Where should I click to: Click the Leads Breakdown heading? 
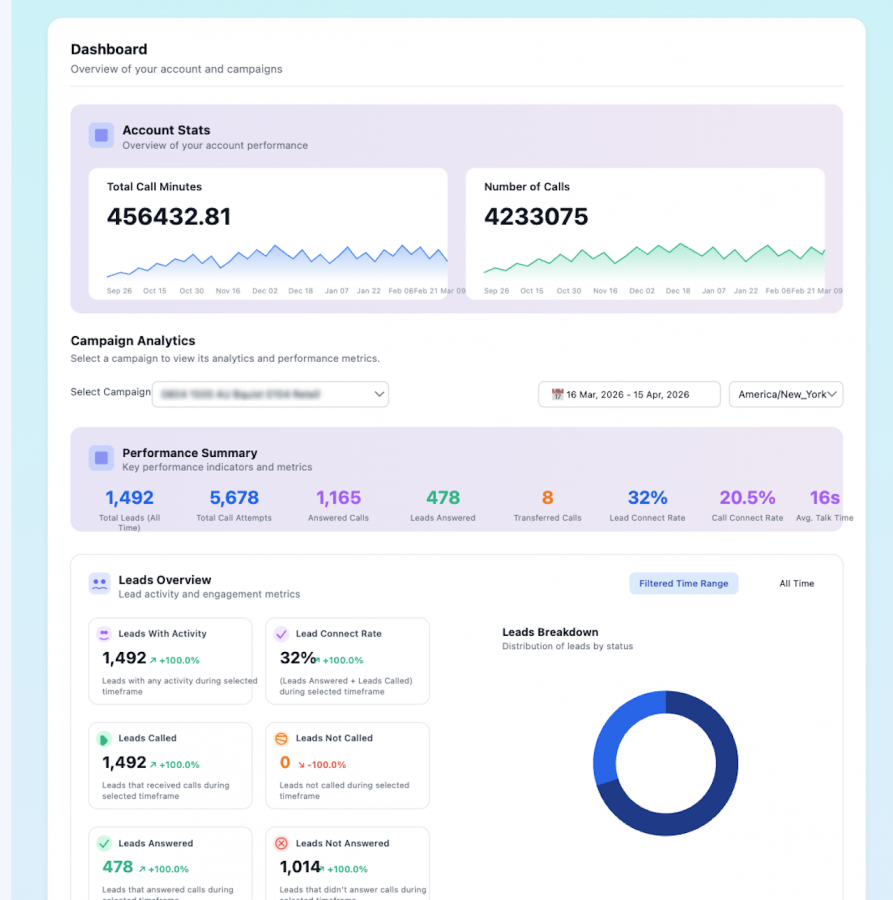pyautogui.click(x=550, y=632)
